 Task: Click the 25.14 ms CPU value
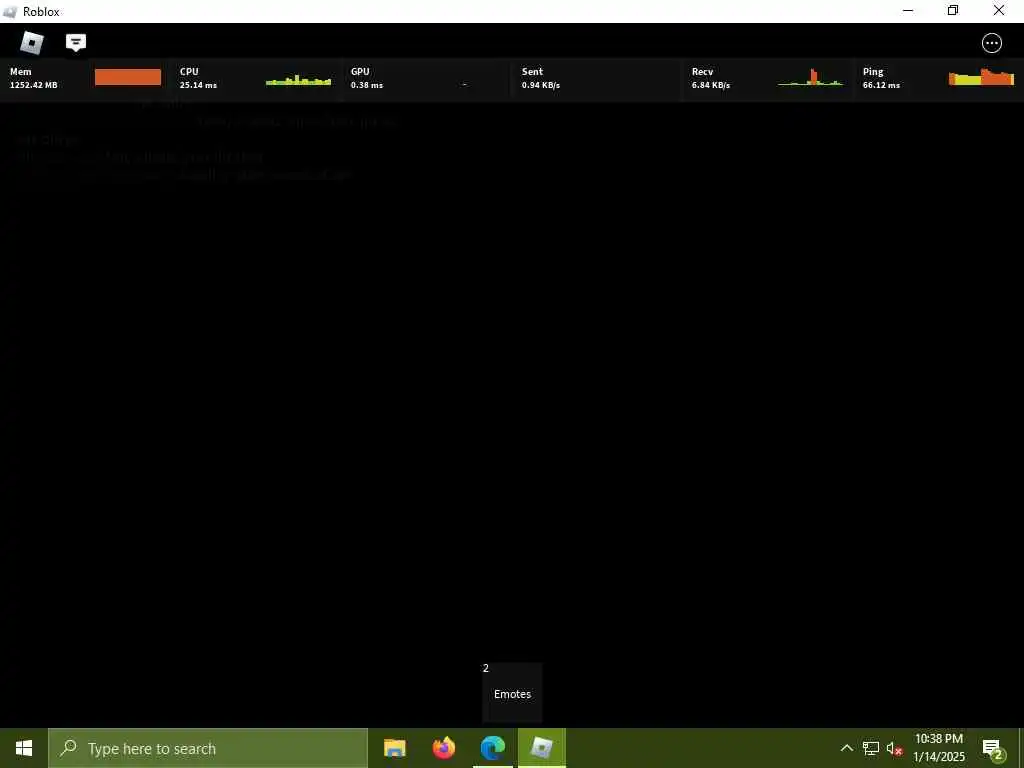coord(199,85)
